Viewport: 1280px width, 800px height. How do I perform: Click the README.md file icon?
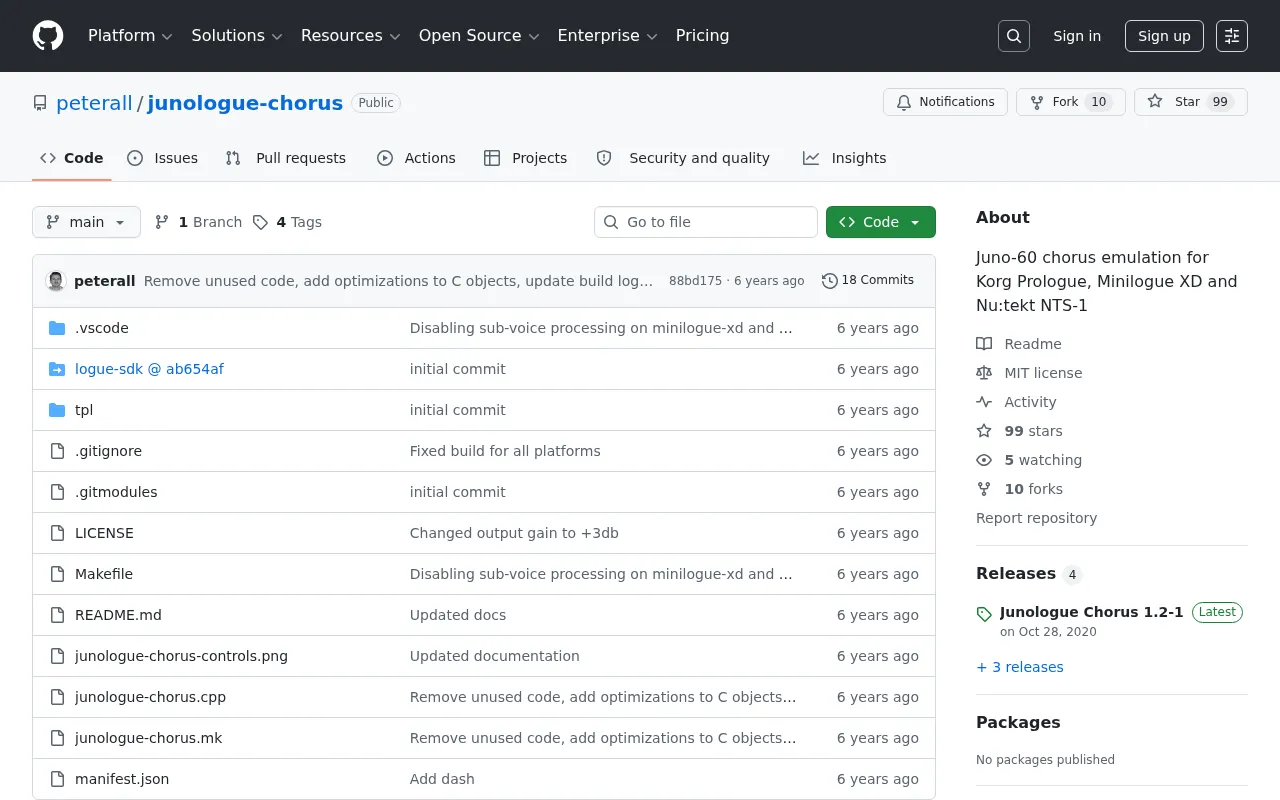pyautogui.click(x=57, y=615)
